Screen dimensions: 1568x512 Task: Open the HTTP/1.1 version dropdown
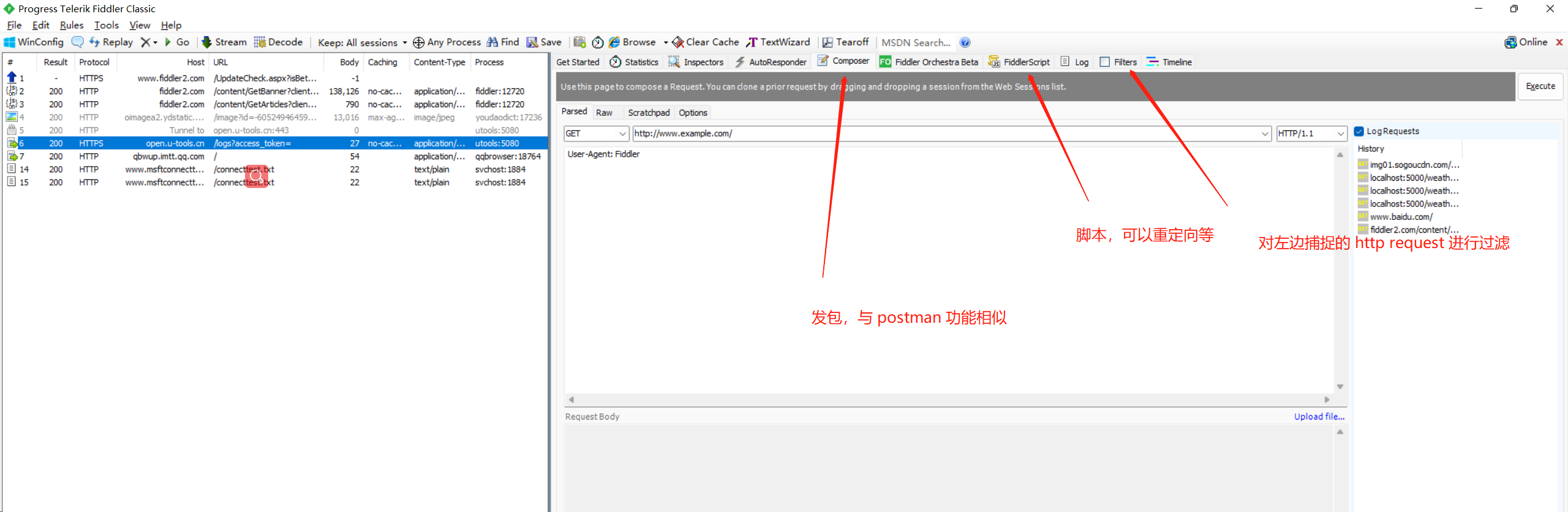(x=1311, y=134)
